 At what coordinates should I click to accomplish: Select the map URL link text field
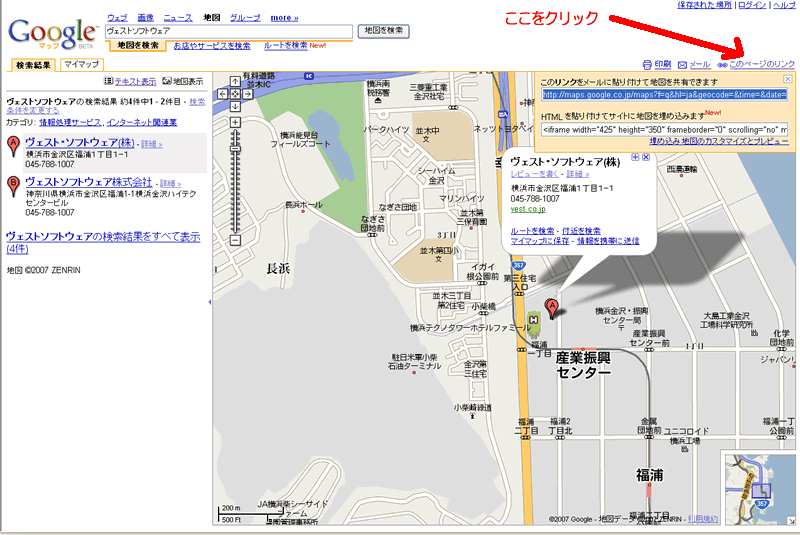click(x=664, y=95)
